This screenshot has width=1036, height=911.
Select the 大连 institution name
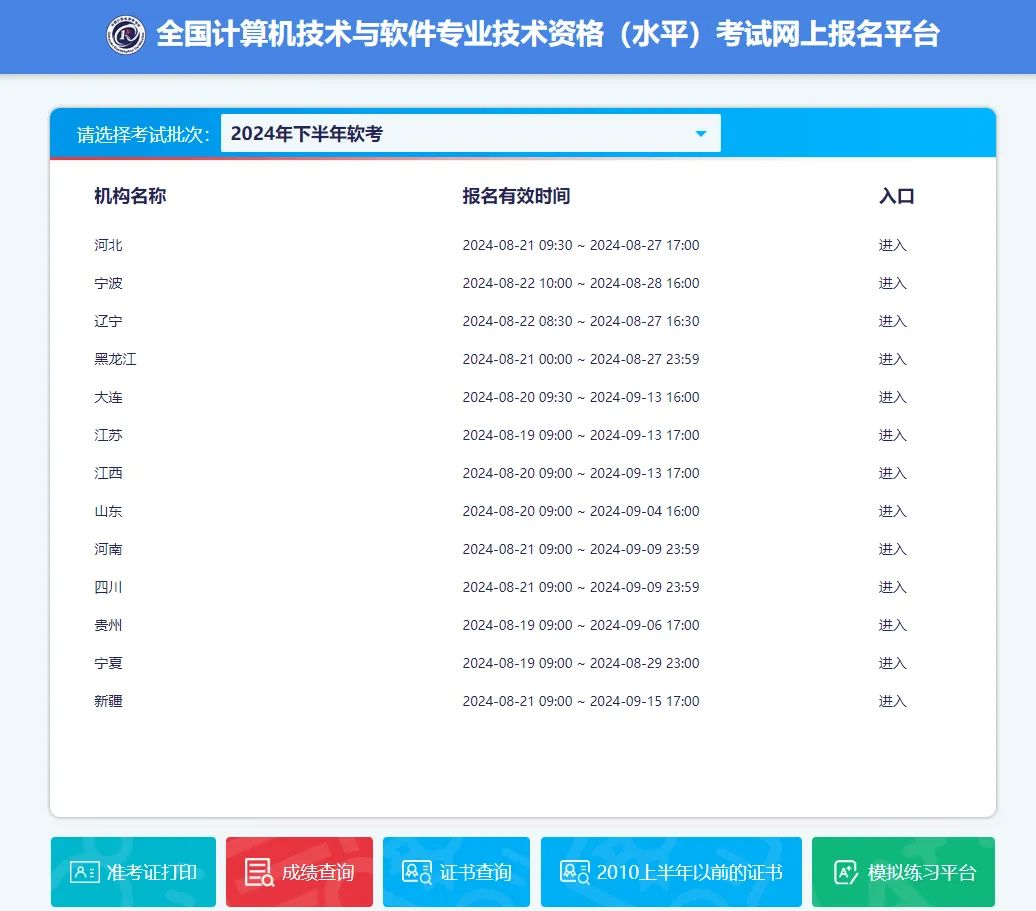(108, 397)
